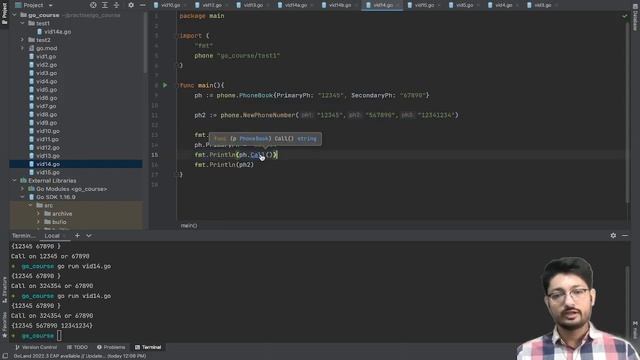The width and height of the screenshot is (640, 360).
Task: Select vid13.go in the project tree
Action: [48, 156]
